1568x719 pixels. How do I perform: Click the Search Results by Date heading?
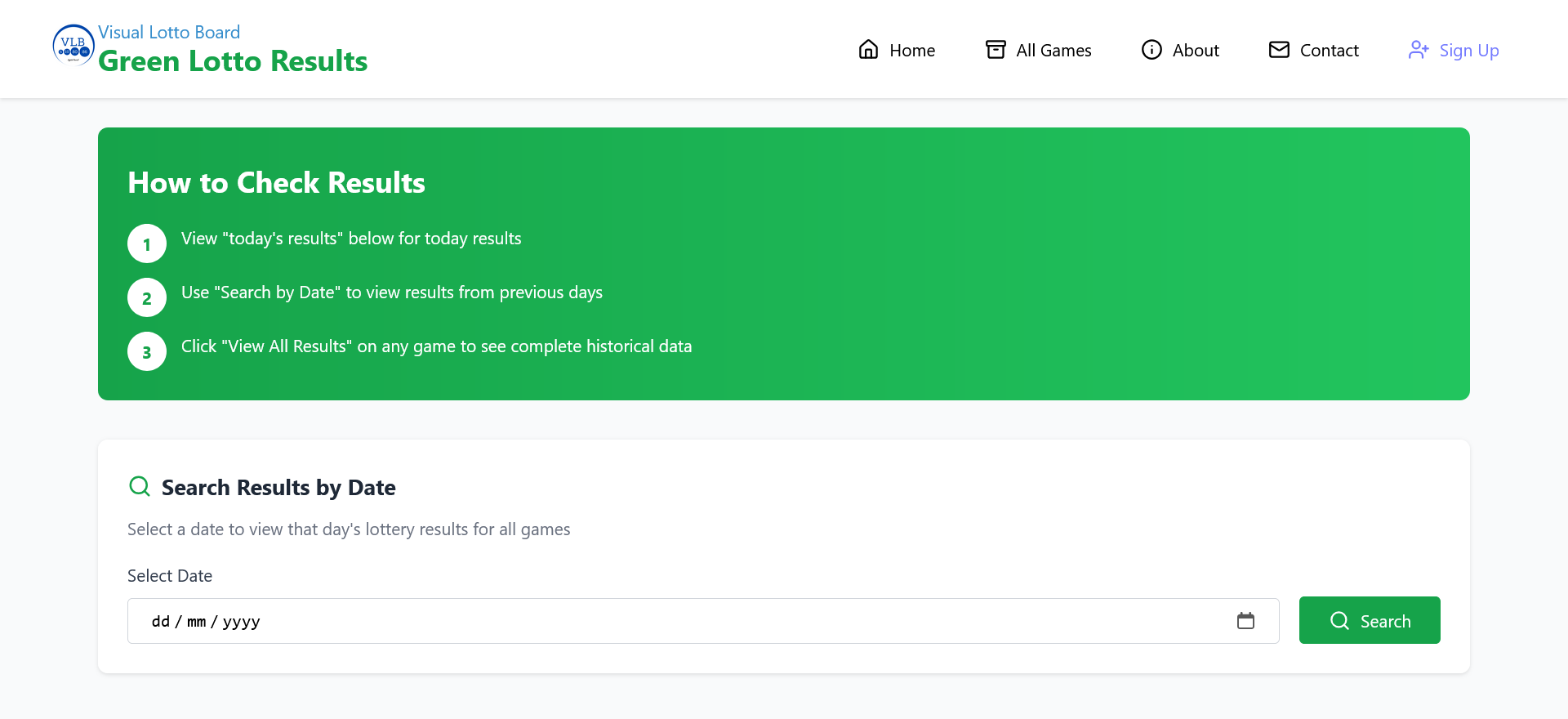pos(278,488)
